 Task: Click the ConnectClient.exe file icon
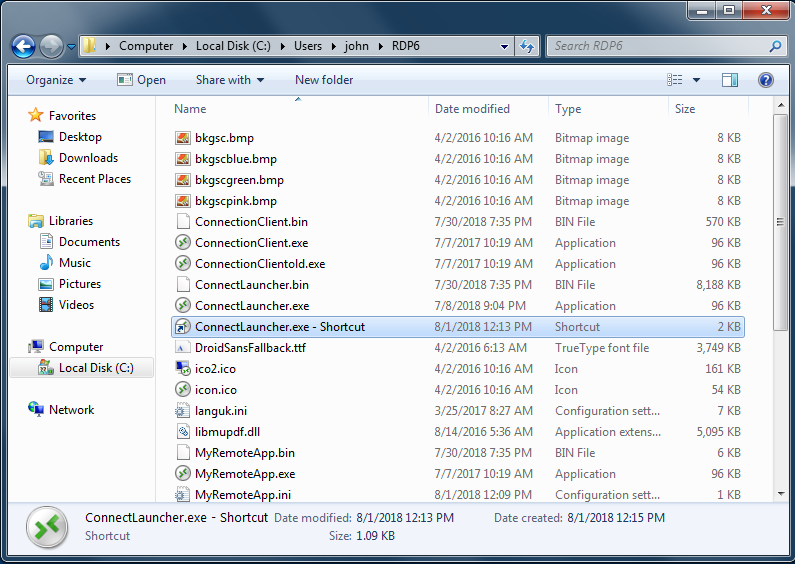point(182,243)
